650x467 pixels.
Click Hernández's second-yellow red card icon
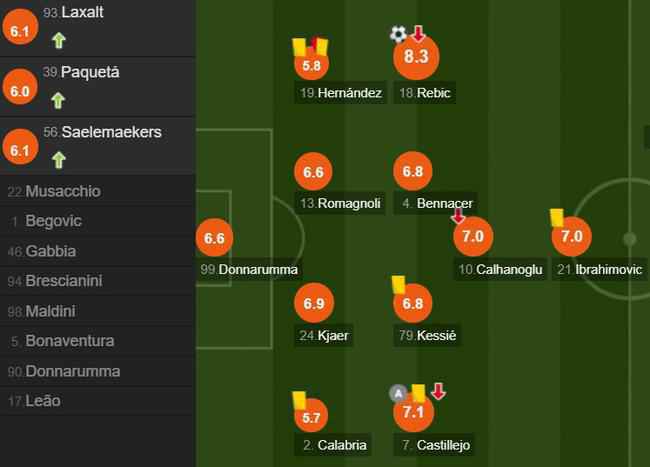point(318,46)
